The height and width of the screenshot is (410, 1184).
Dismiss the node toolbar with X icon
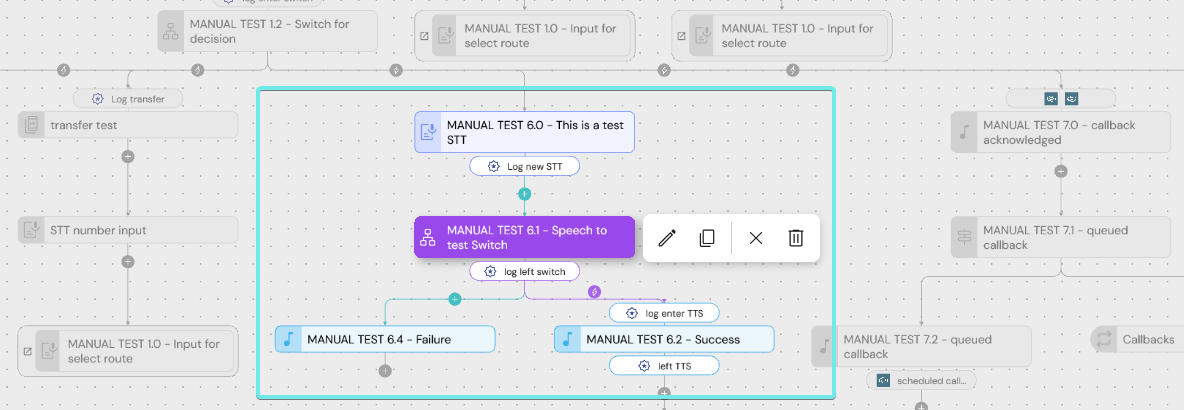point(756,238)
